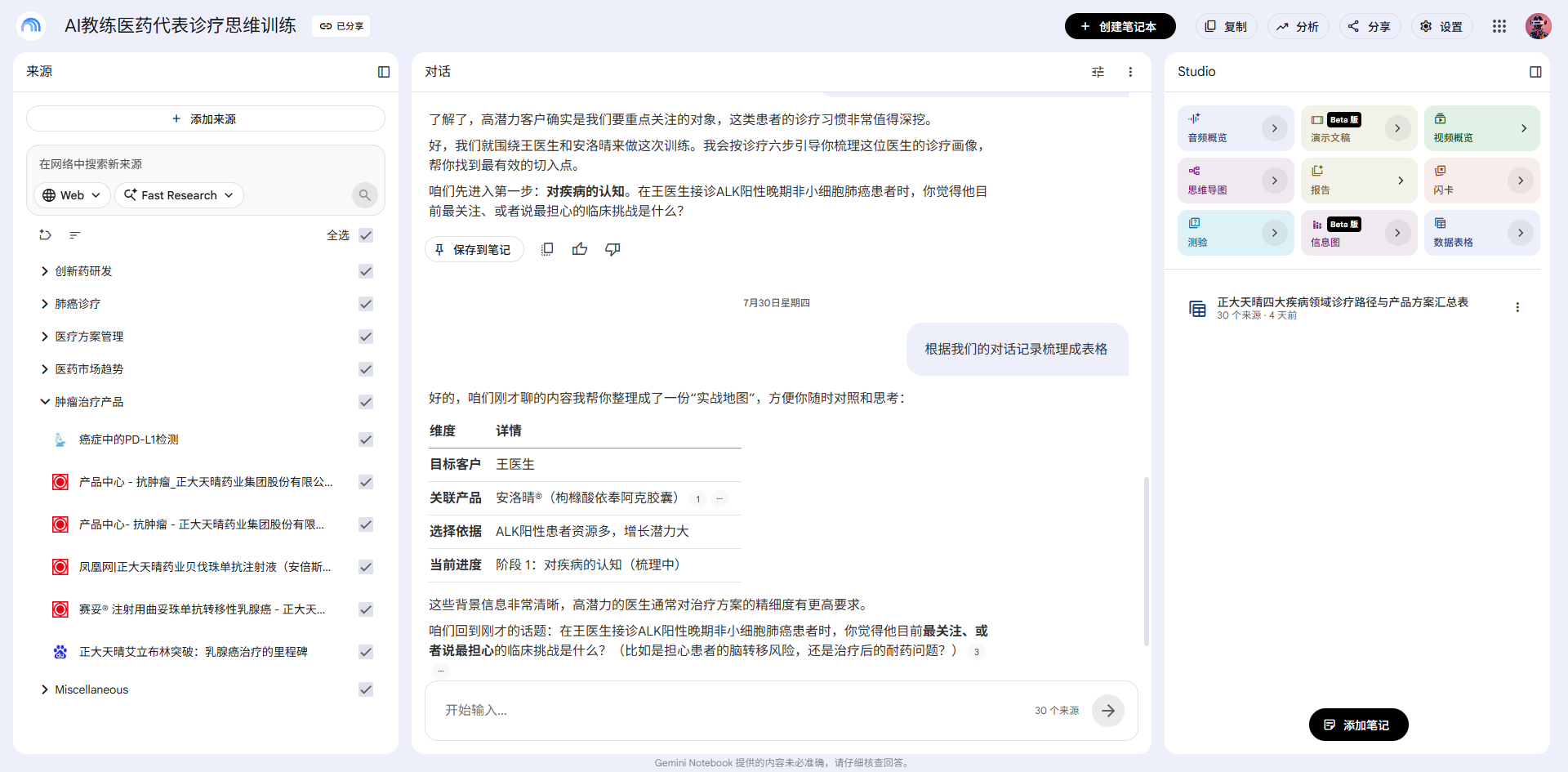Viewport: 1568px width, 772px height.
Task: Open chat configuration sliders icon
Action: [x=1098, y=72]
